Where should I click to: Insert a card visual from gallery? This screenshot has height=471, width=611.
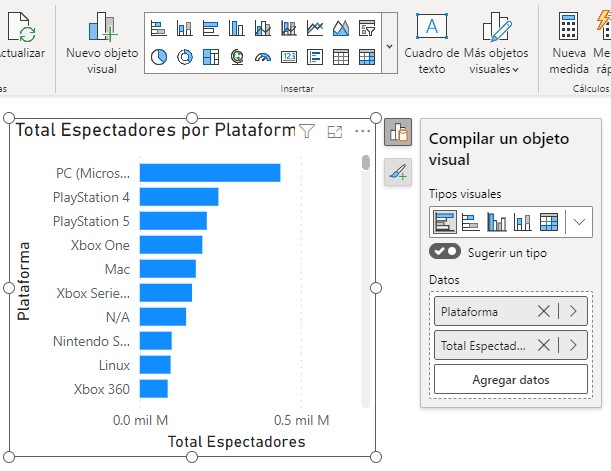coord(289,57)
